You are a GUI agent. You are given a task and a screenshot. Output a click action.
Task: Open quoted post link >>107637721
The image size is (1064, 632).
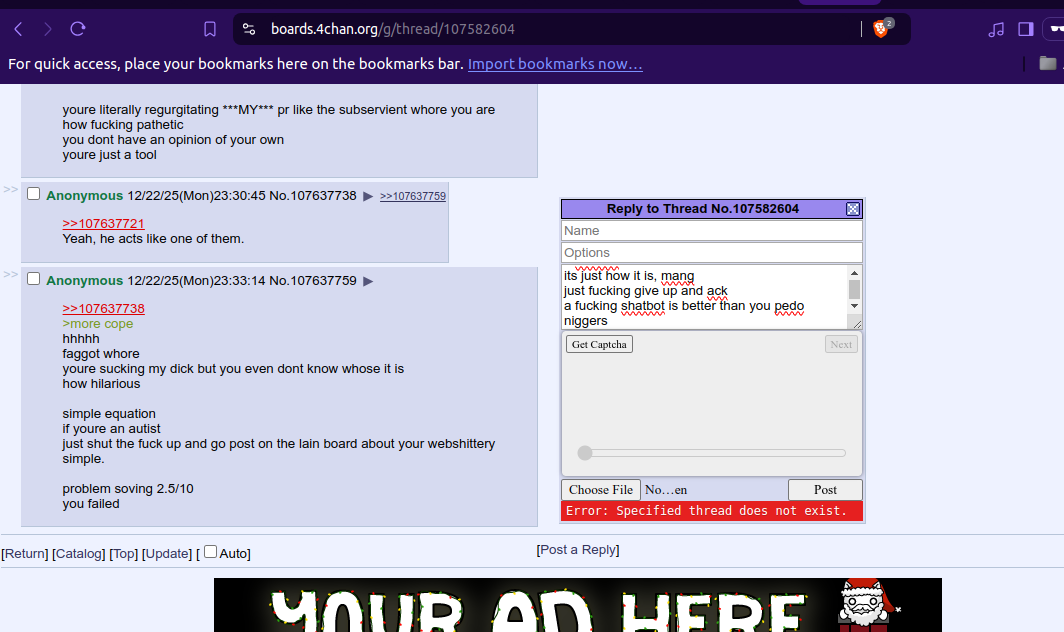click(103, 223)
